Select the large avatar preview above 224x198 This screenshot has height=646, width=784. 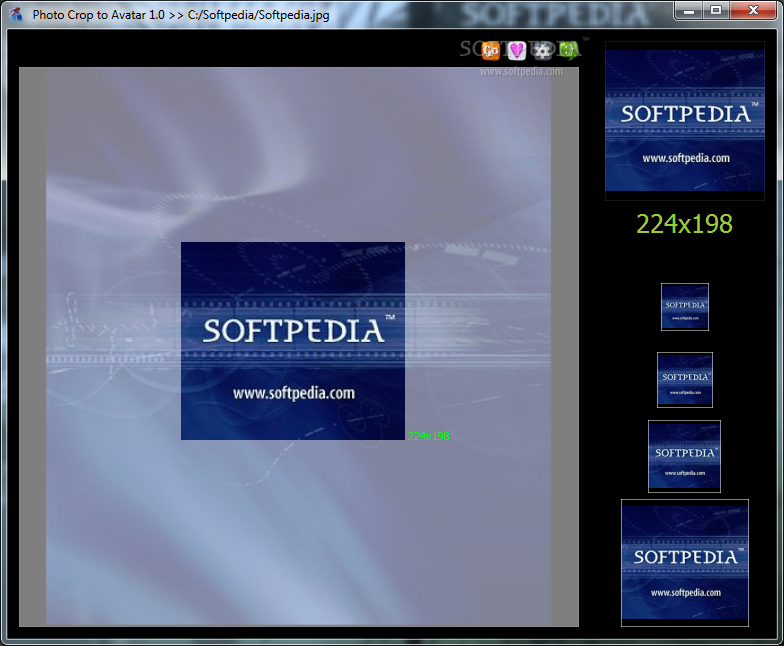tap(684, 120)
